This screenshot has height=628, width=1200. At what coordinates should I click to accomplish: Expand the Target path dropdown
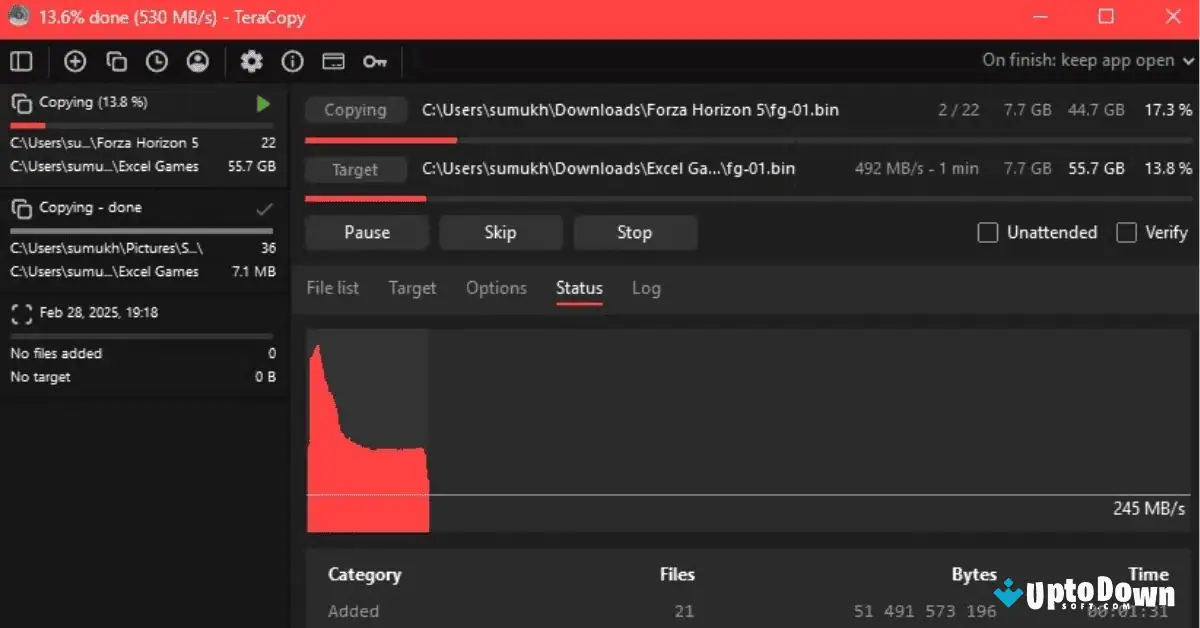pos(356,169)
